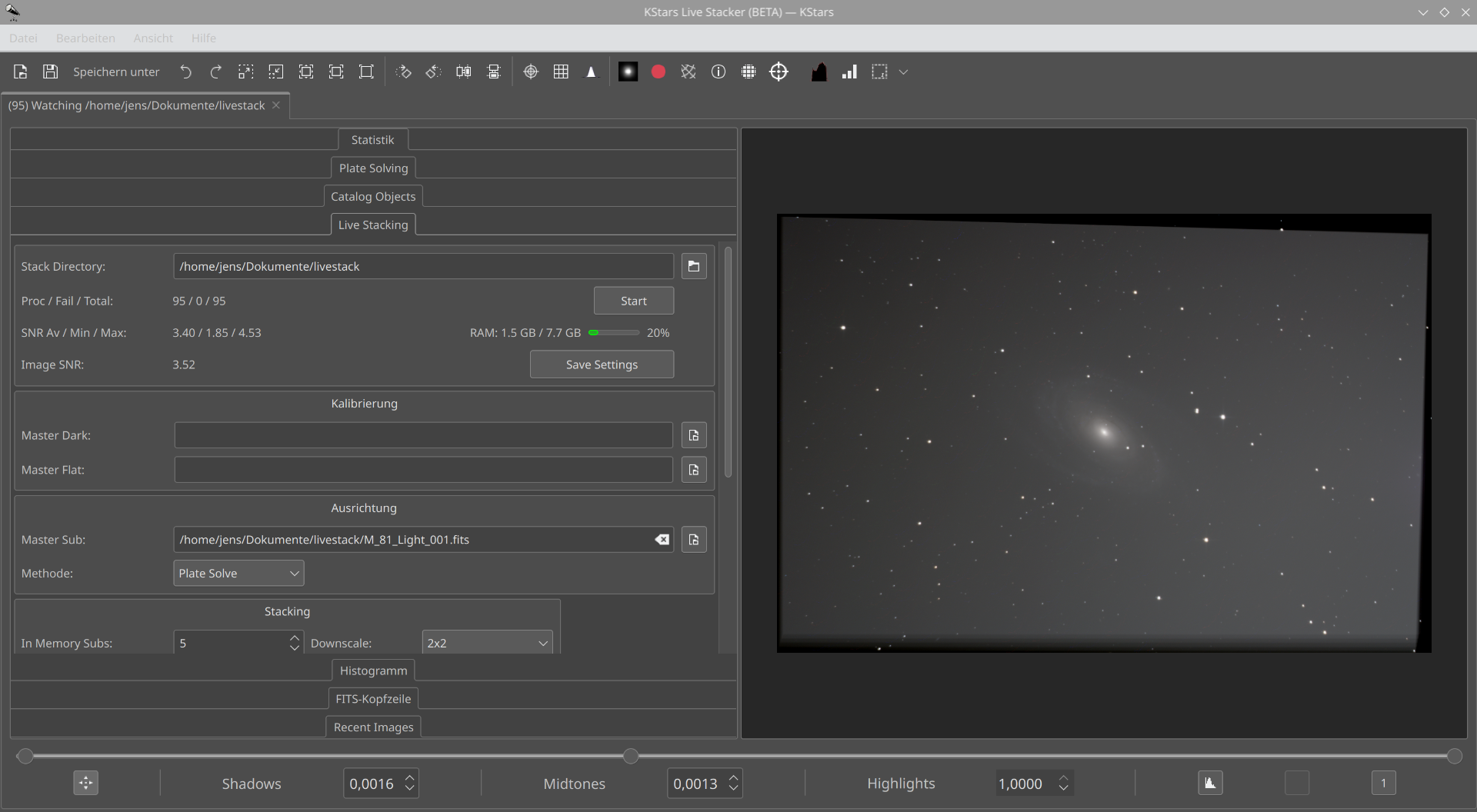Toggle the histogram button beside Highlights
Image resolution: width=1477 pixels, height=812 pixels.
(x=1210, y=784)
